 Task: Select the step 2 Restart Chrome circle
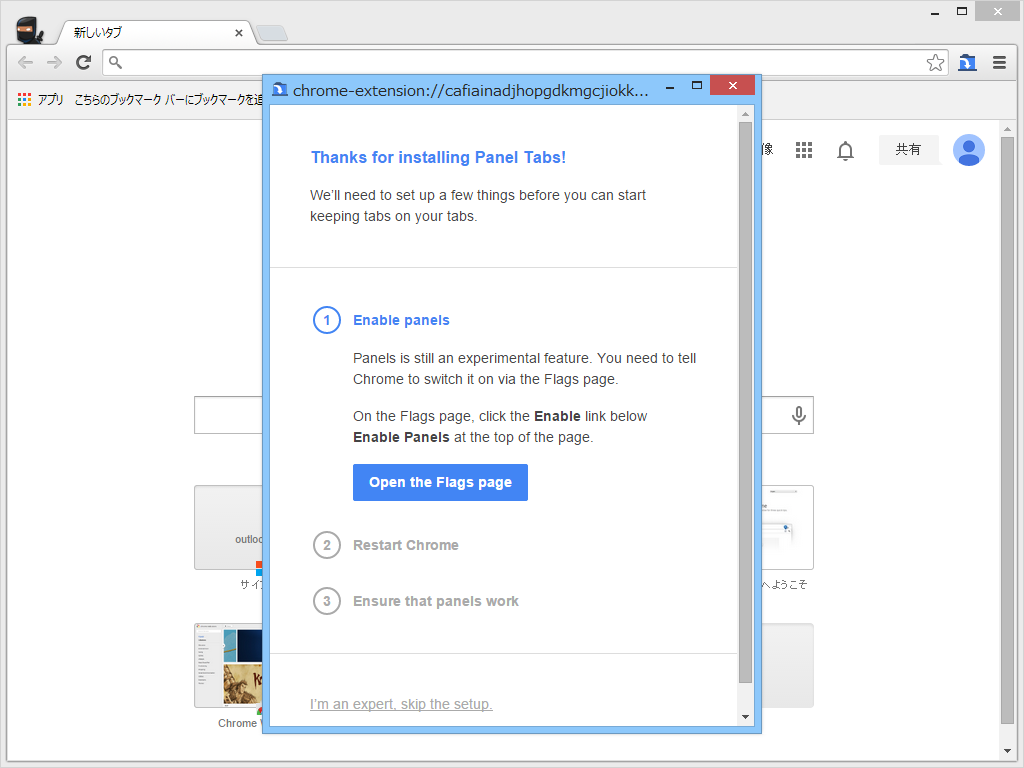327,545
